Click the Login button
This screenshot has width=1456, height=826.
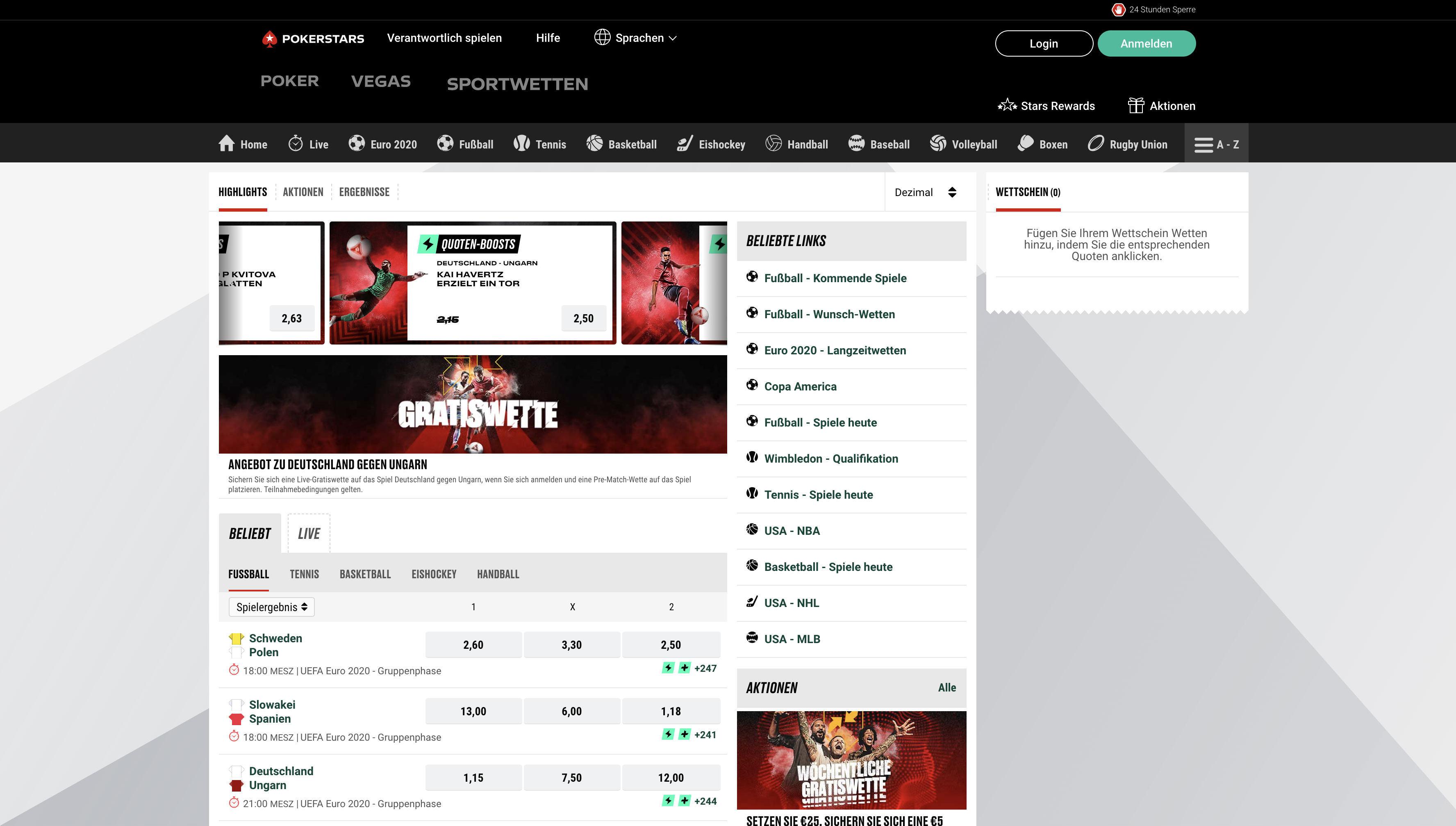[1044, 43]
